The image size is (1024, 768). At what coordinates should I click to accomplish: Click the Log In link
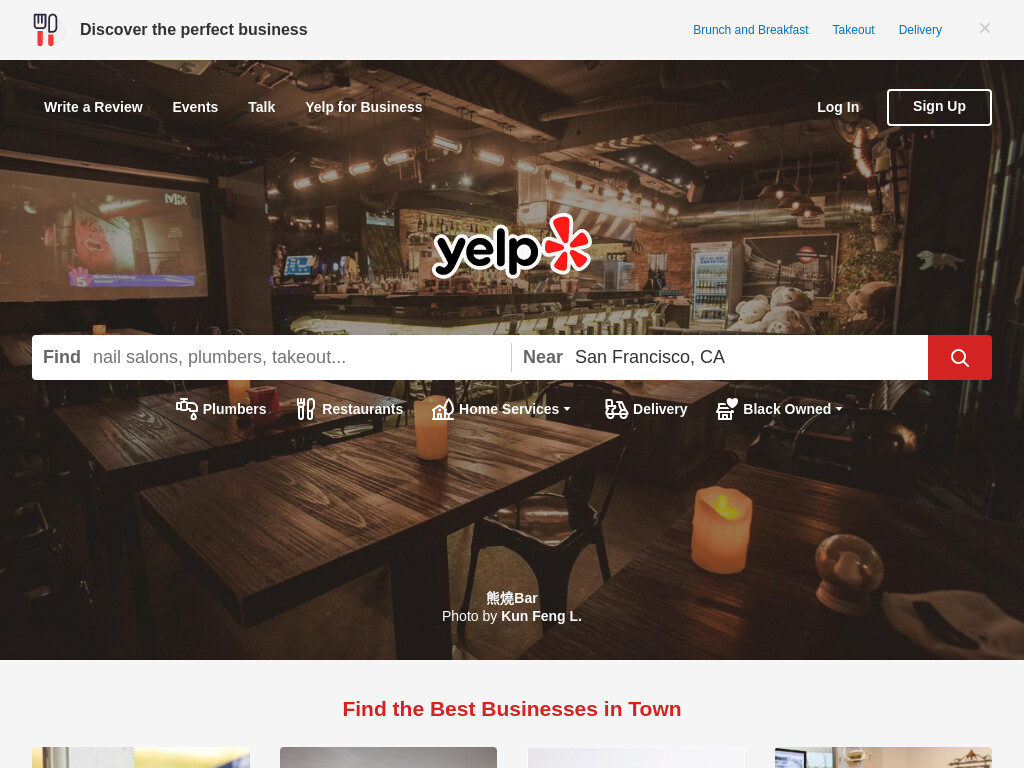click(x=838, y=107)
